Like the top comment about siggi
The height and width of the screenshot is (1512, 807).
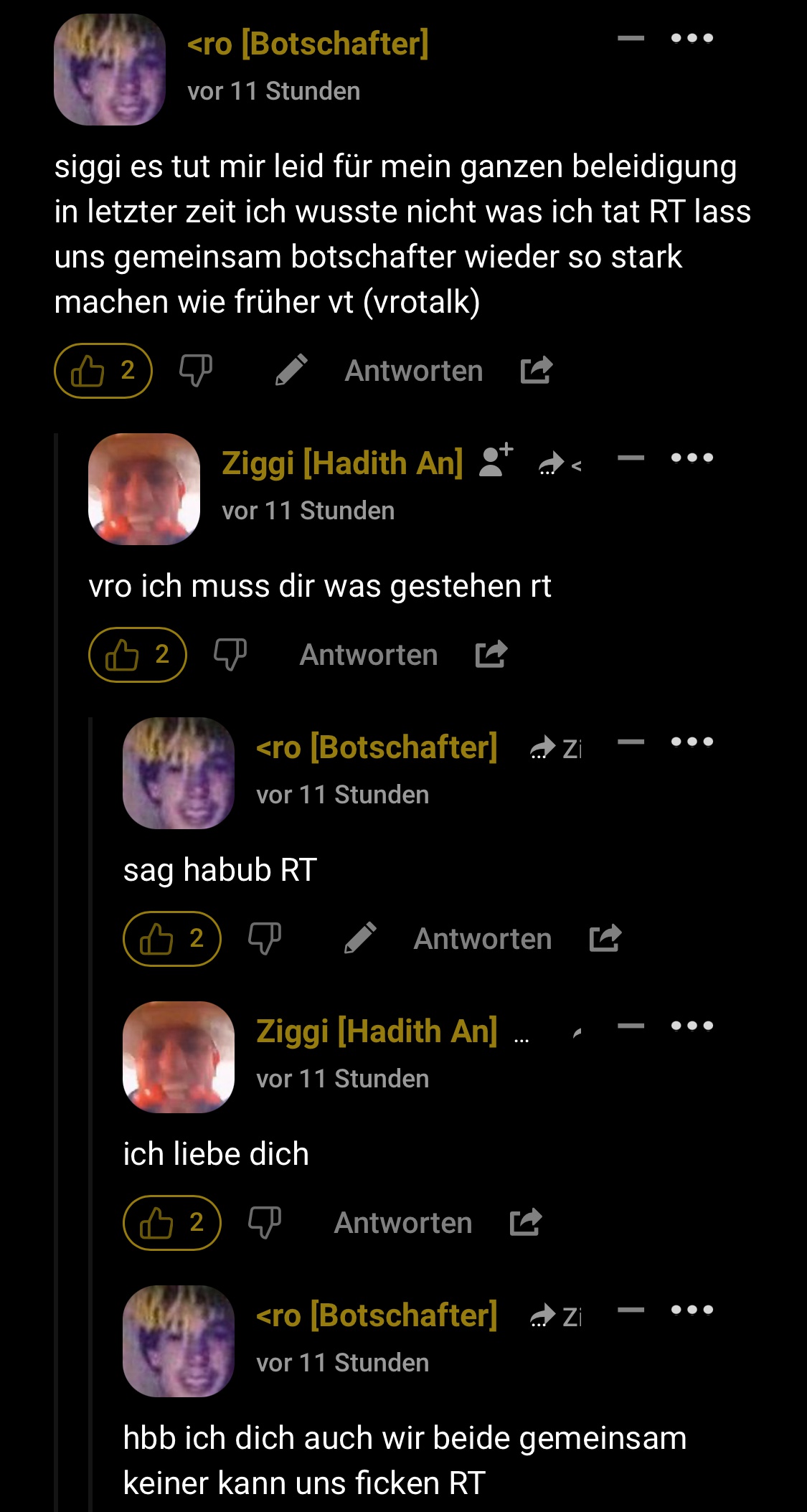[103, 371]
